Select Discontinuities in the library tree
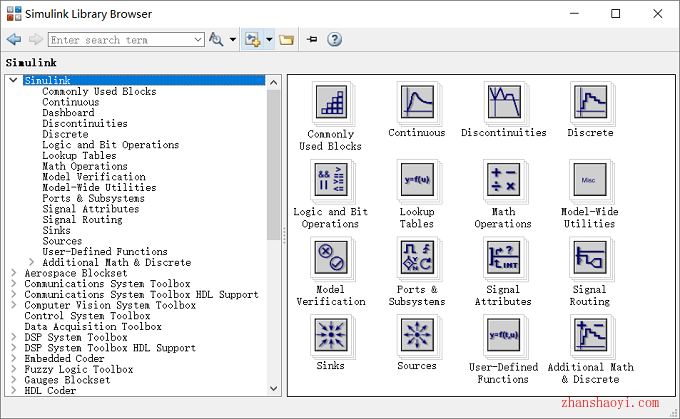This screenshot has height=419, width=680. 85,123
